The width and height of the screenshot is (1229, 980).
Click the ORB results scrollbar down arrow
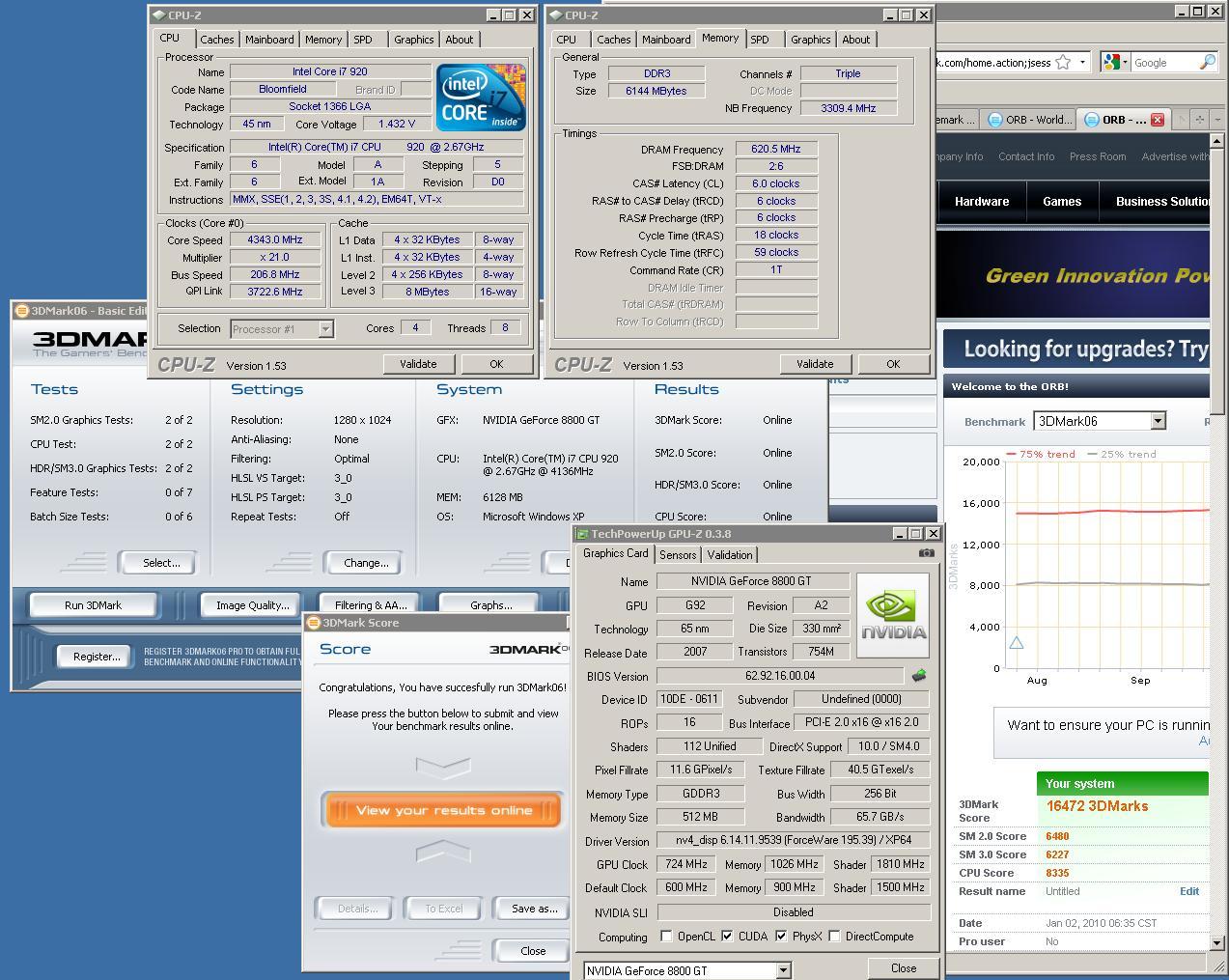pyautogui.click(x=1216, y=941)
